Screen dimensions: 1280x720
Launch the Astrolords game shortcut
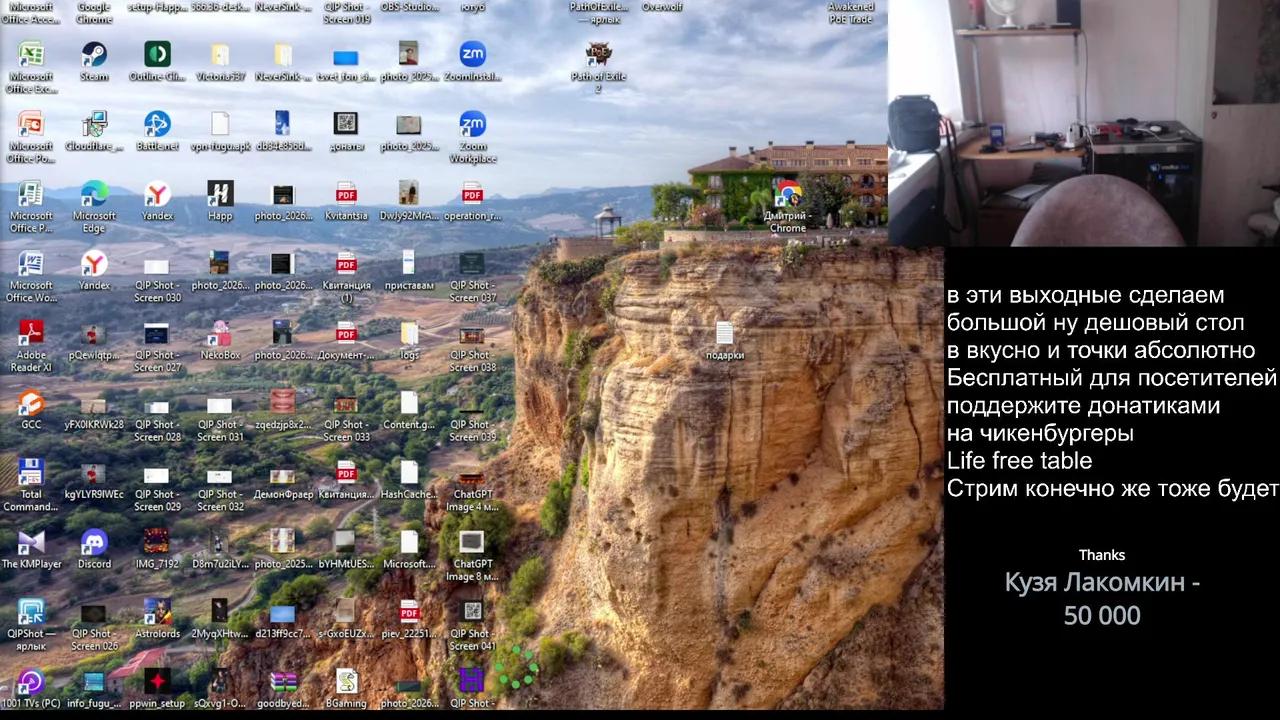pos(157,620)
